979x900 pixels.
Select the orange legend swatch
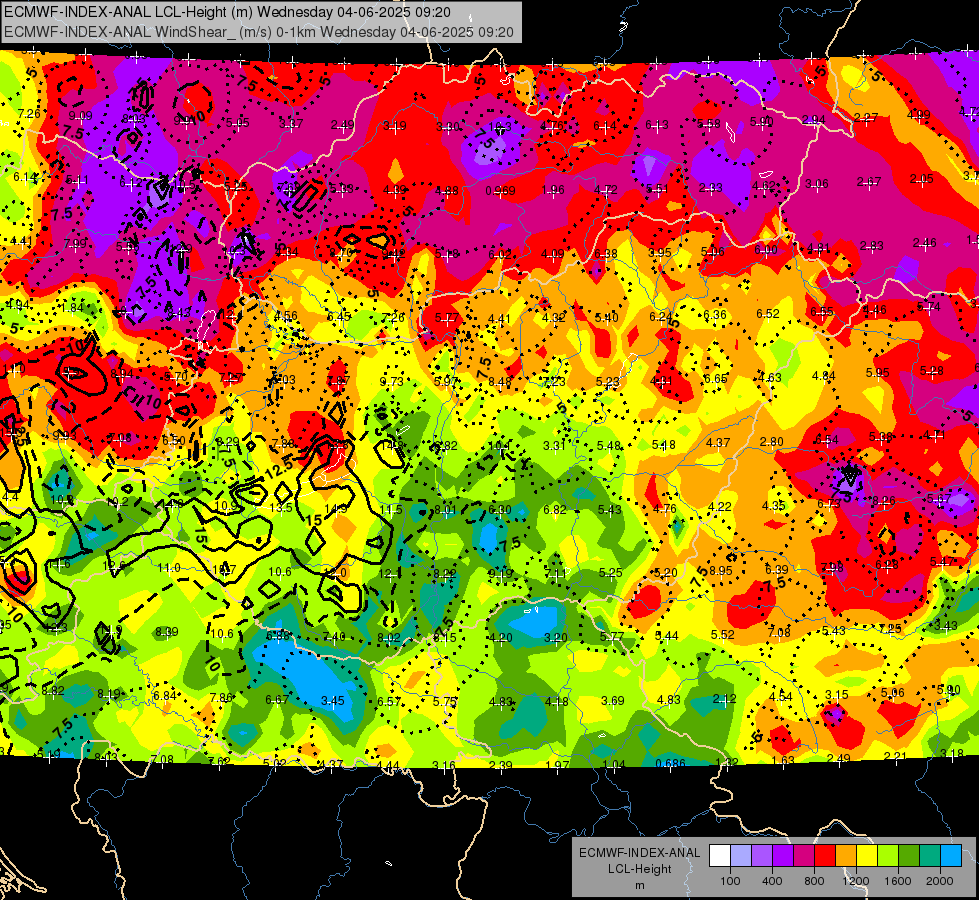click(x=846, y=856)
